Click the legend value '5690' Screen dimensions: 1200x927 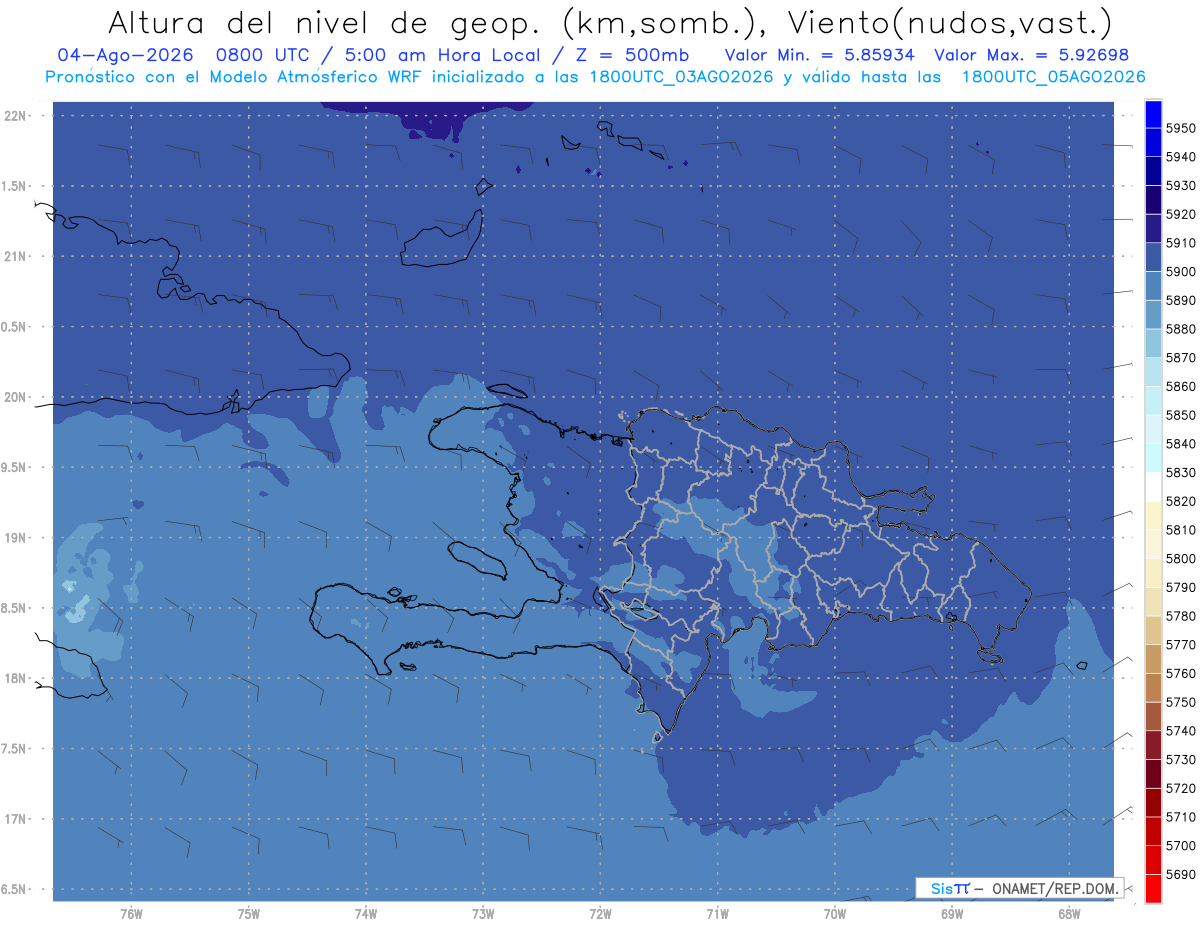(1180, 874)
